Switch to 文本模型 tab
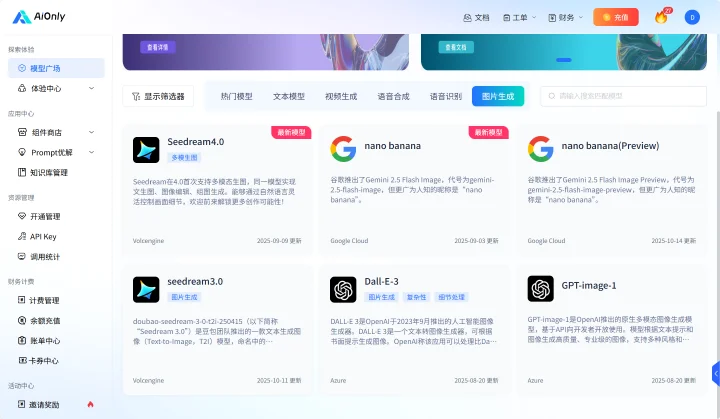This screenshot has height=419, width=720. 289,96
